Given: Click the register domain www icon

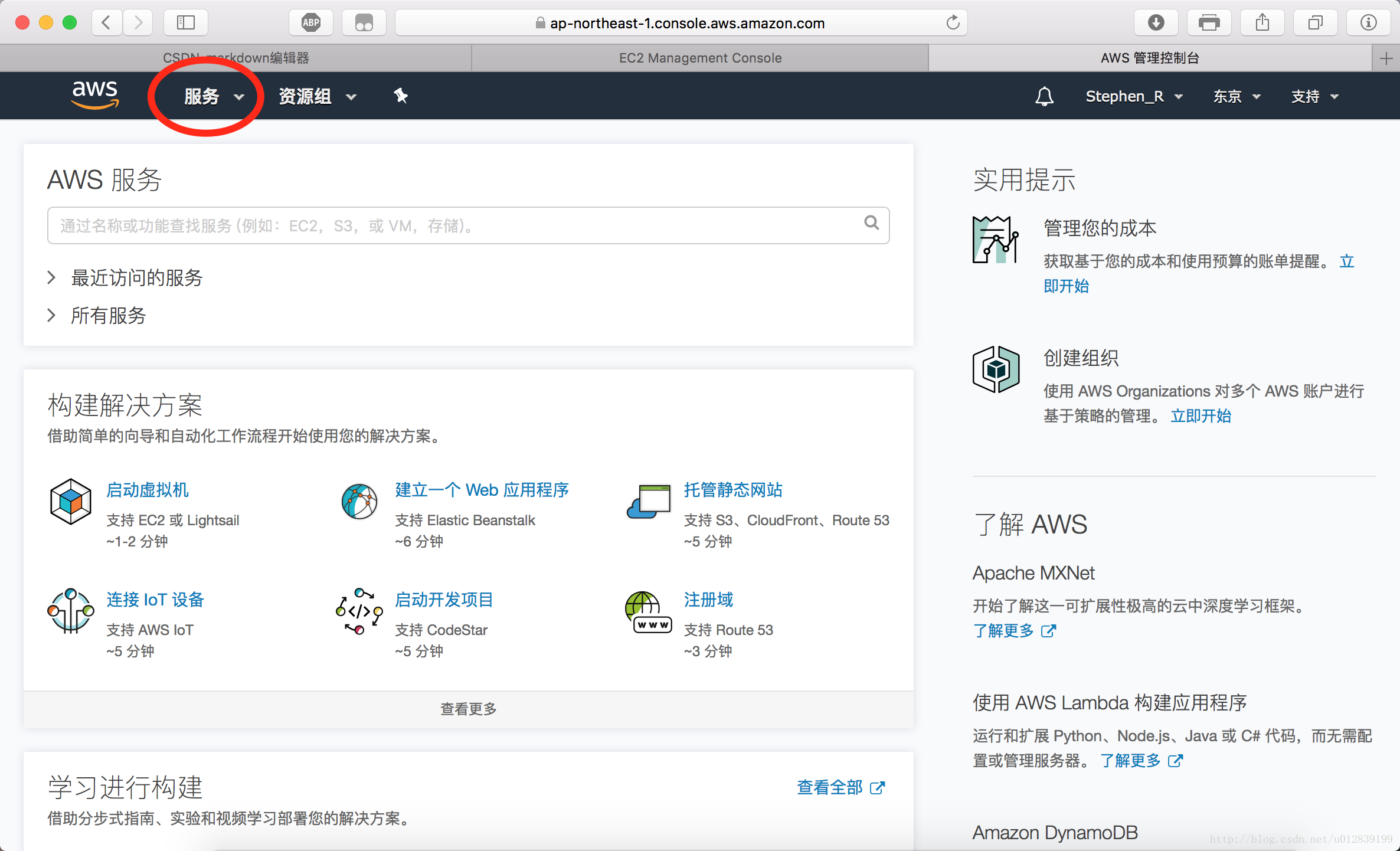Looking at the screenshot, I should (649, 612).
